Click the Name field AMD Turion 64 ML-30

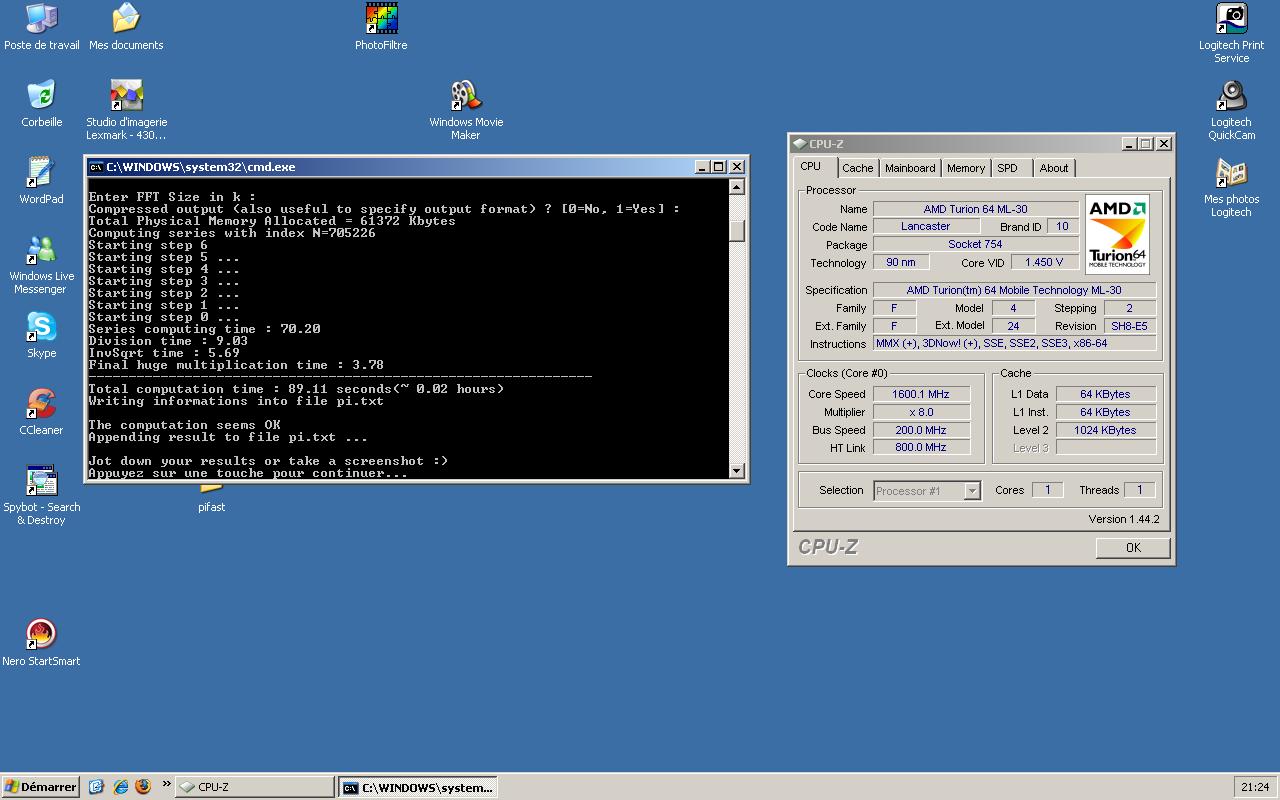[x=975, y=209]
